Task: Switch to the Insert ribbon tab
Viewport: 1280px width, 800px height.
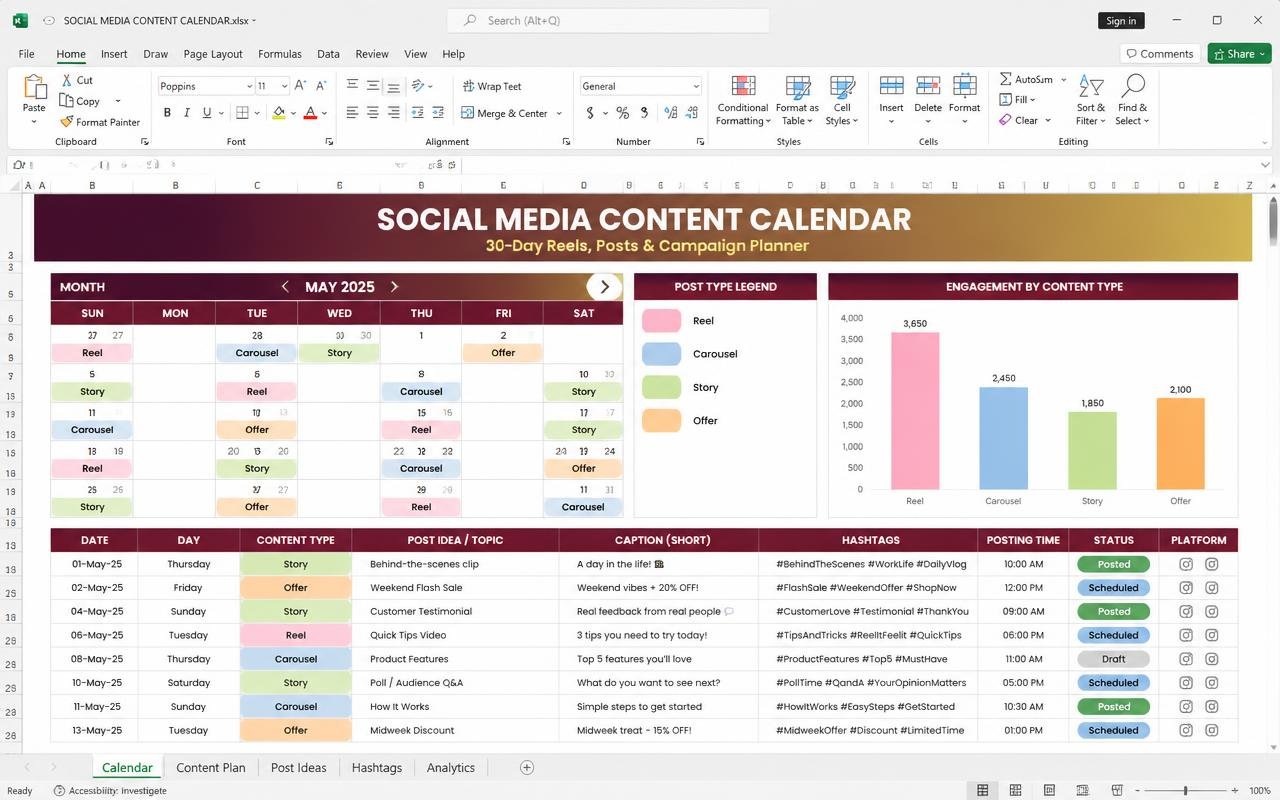Action: pos(114,54)
